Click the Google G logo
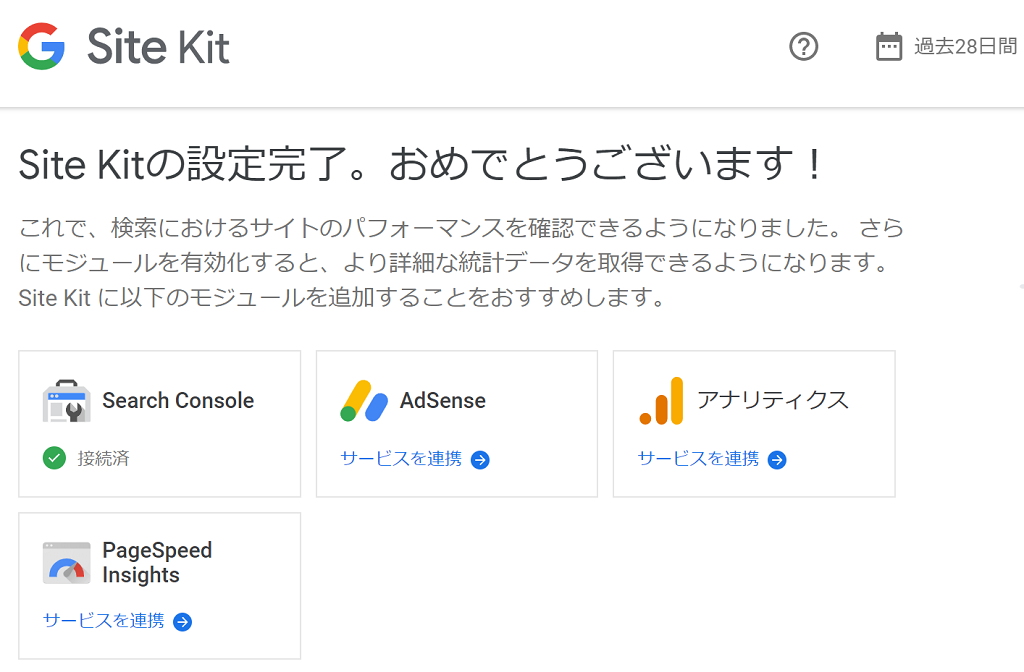 [42, 47]
